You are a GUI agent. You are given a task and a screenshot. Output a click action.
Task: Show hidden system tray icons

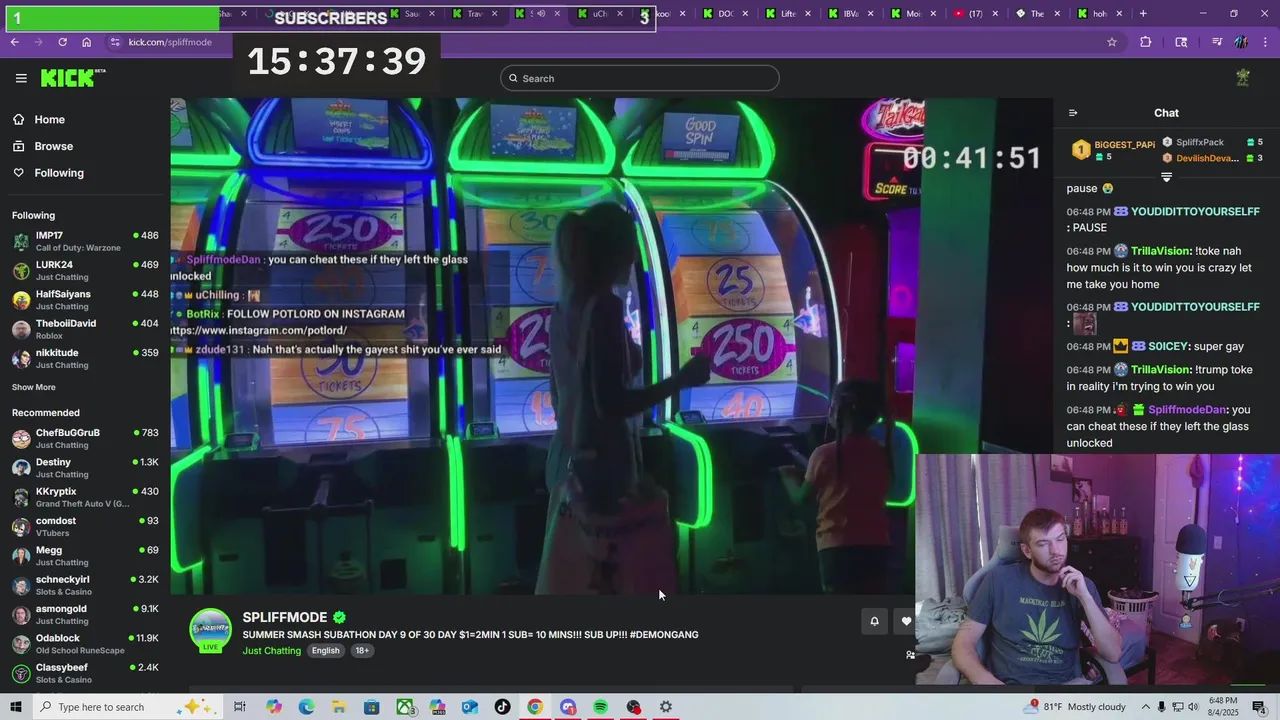(1146, 707)
